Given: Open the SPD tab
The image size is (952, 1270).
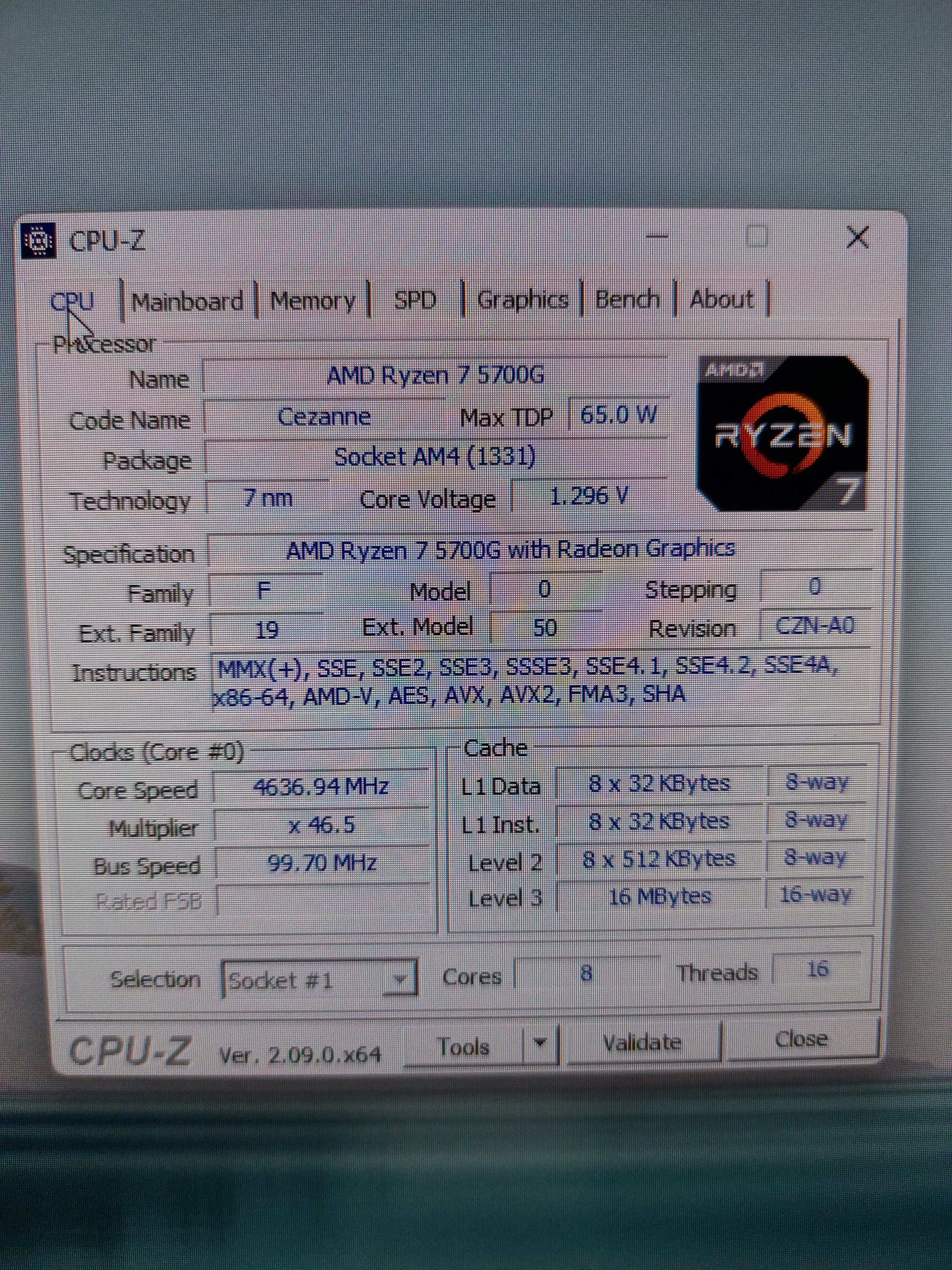Looking at the screenshot, I should tap(415, 300).
